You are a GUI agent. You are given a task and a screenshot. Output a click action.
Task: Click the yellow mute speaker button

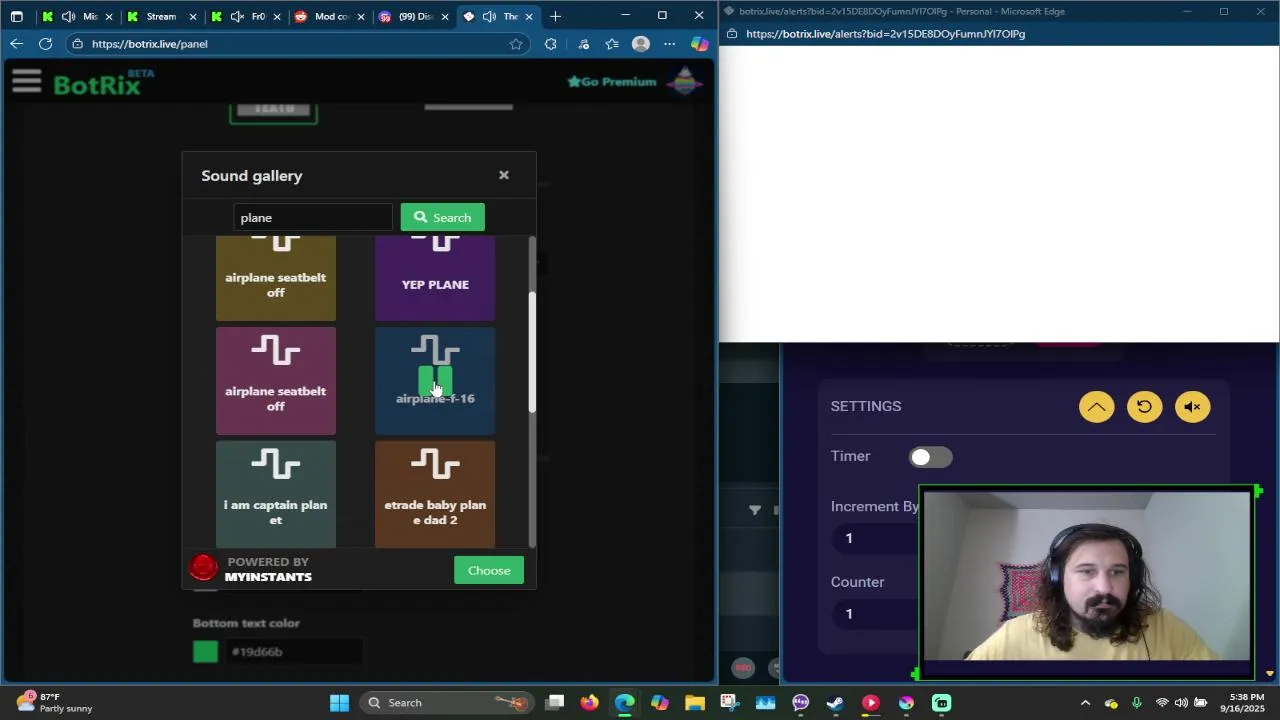tap(1192, 407)
